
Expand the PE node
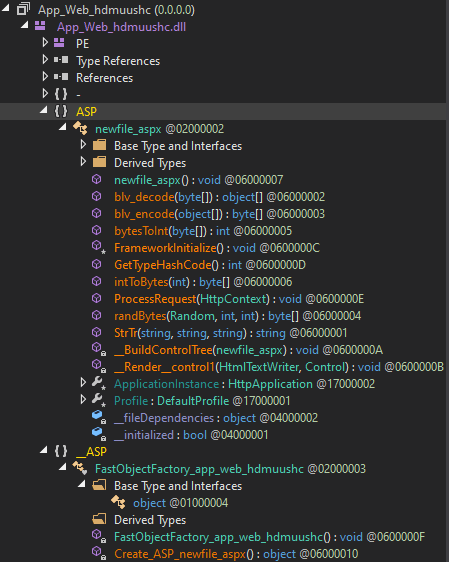(45, 43)
